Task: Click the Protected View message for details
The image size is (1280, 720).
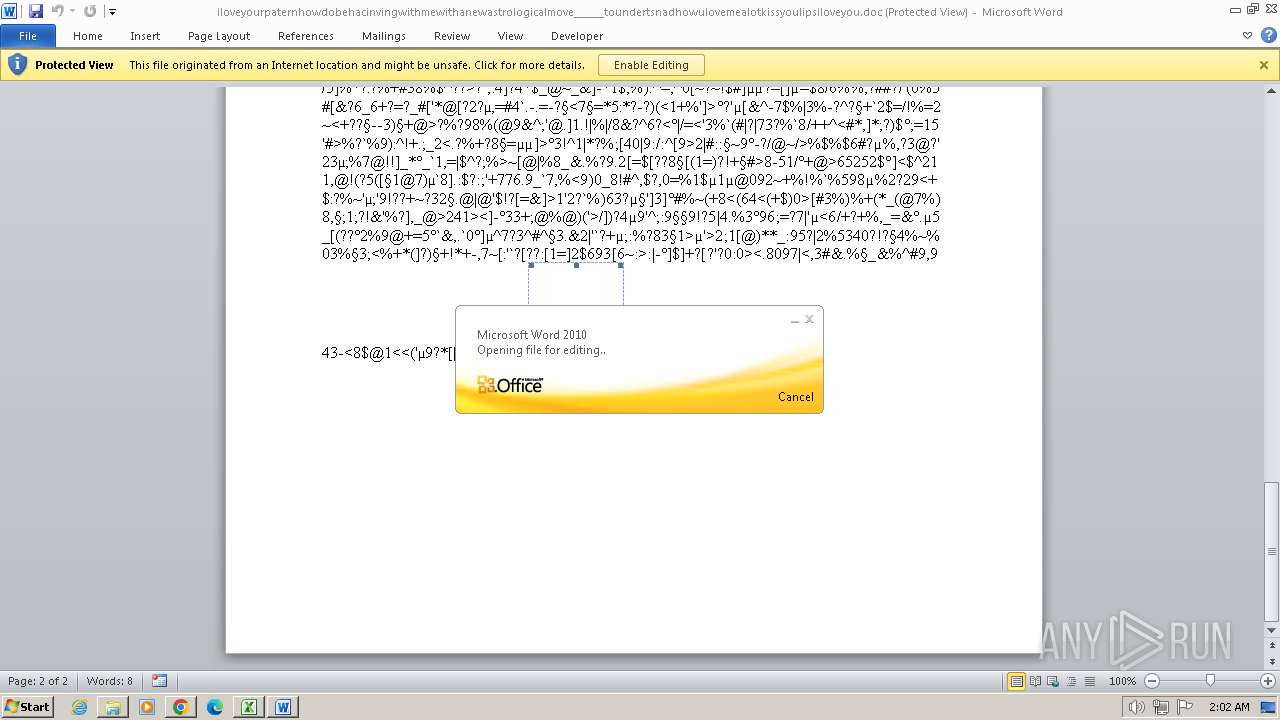Action: coord(357,65)
